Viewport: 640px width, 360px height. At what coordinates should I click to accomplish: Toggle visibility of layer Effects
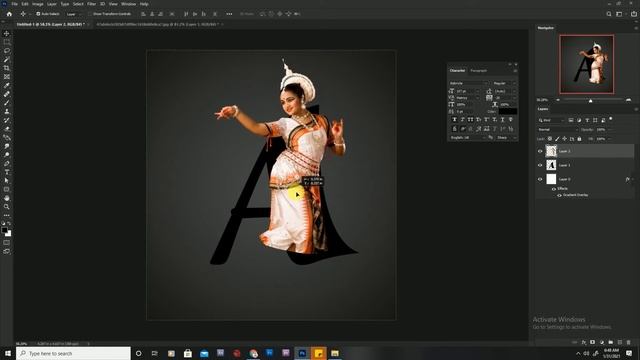pos(554,189)
